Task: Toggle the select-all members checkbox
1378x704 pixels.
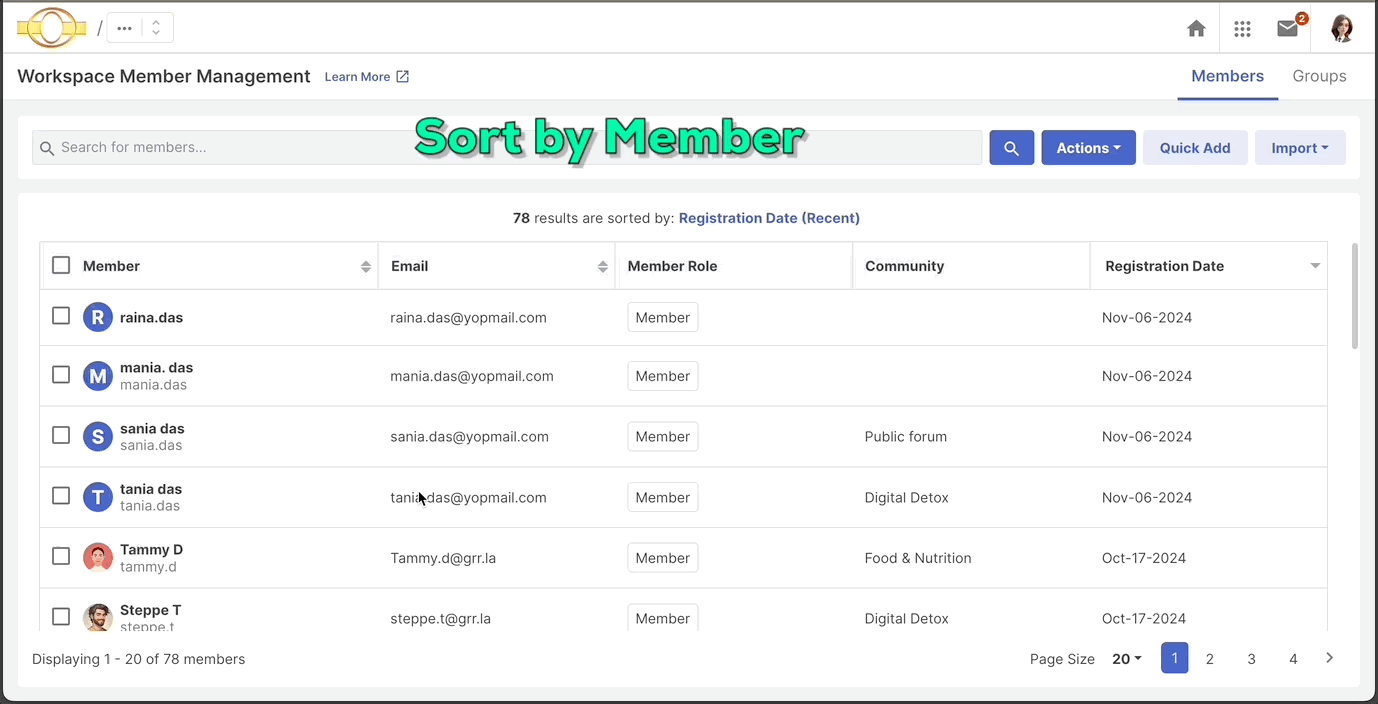Action: click(x=61, y=265)
